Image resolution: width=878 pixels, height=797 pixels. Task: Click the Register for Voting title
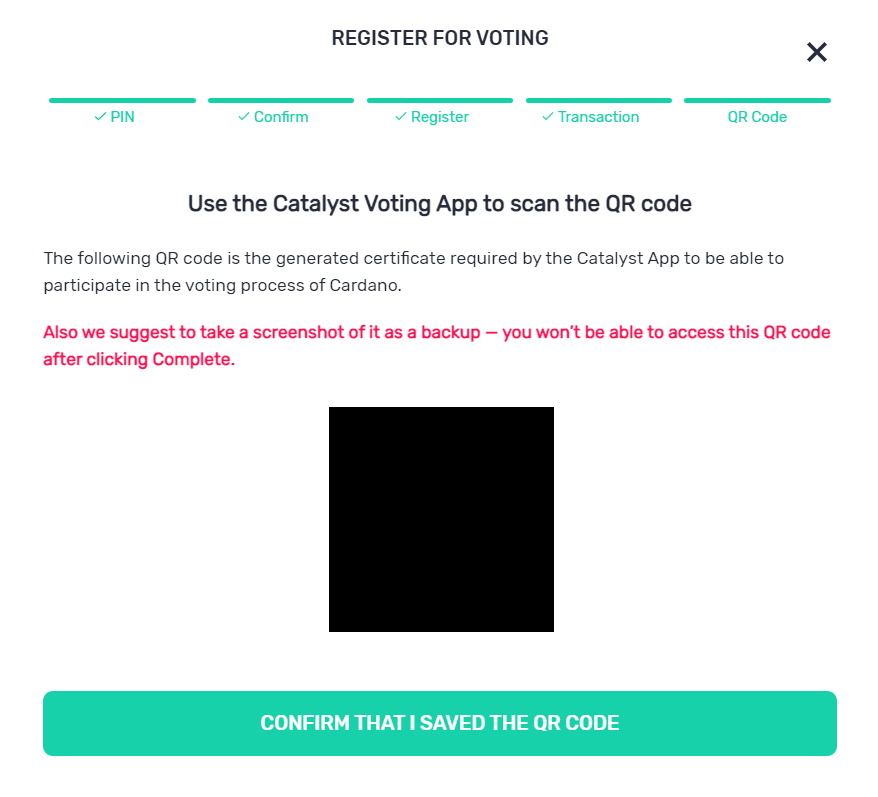coord(440,39)
